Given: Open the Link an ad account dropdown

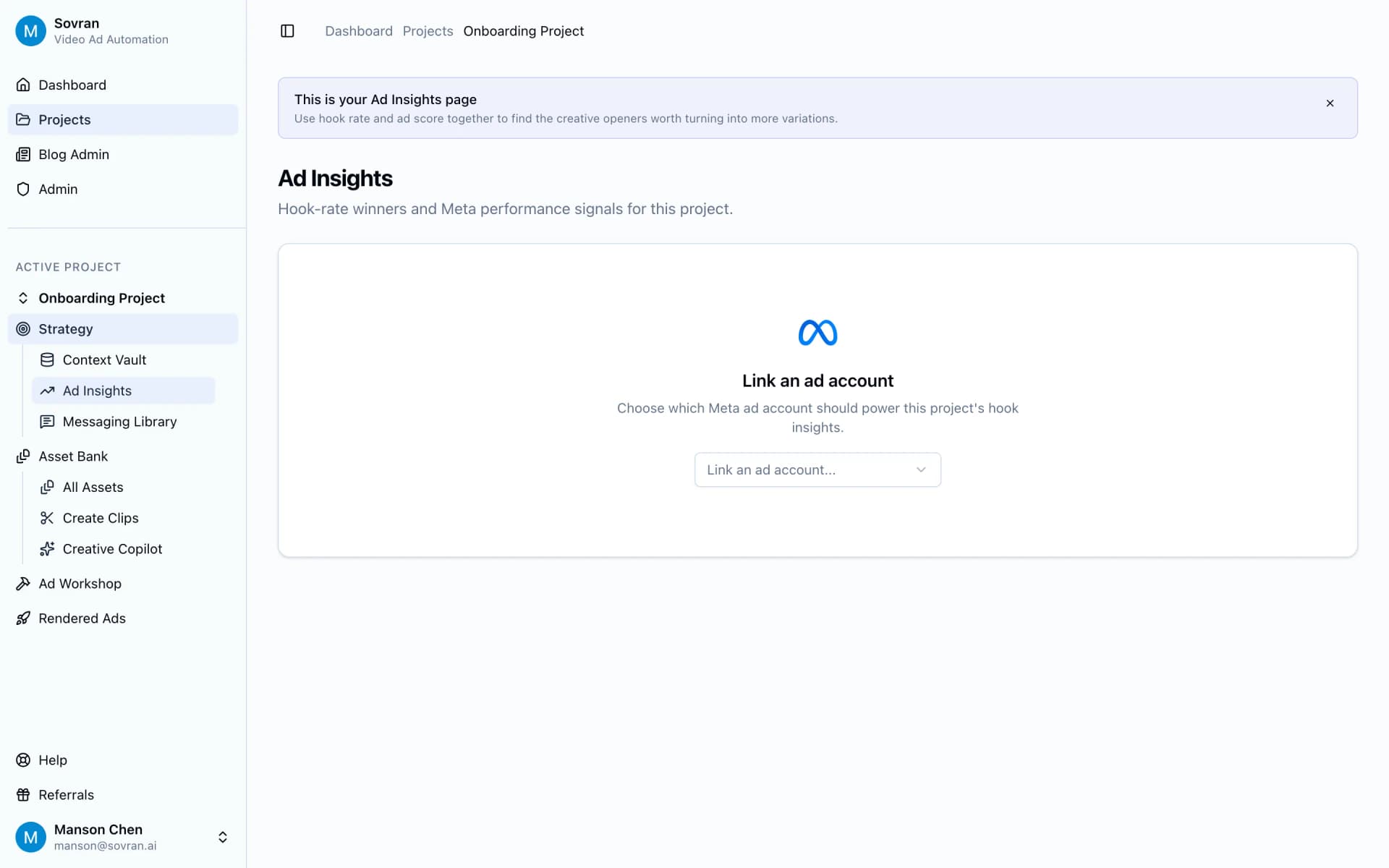Looking at the screenshot, I should tap(817, 470).
